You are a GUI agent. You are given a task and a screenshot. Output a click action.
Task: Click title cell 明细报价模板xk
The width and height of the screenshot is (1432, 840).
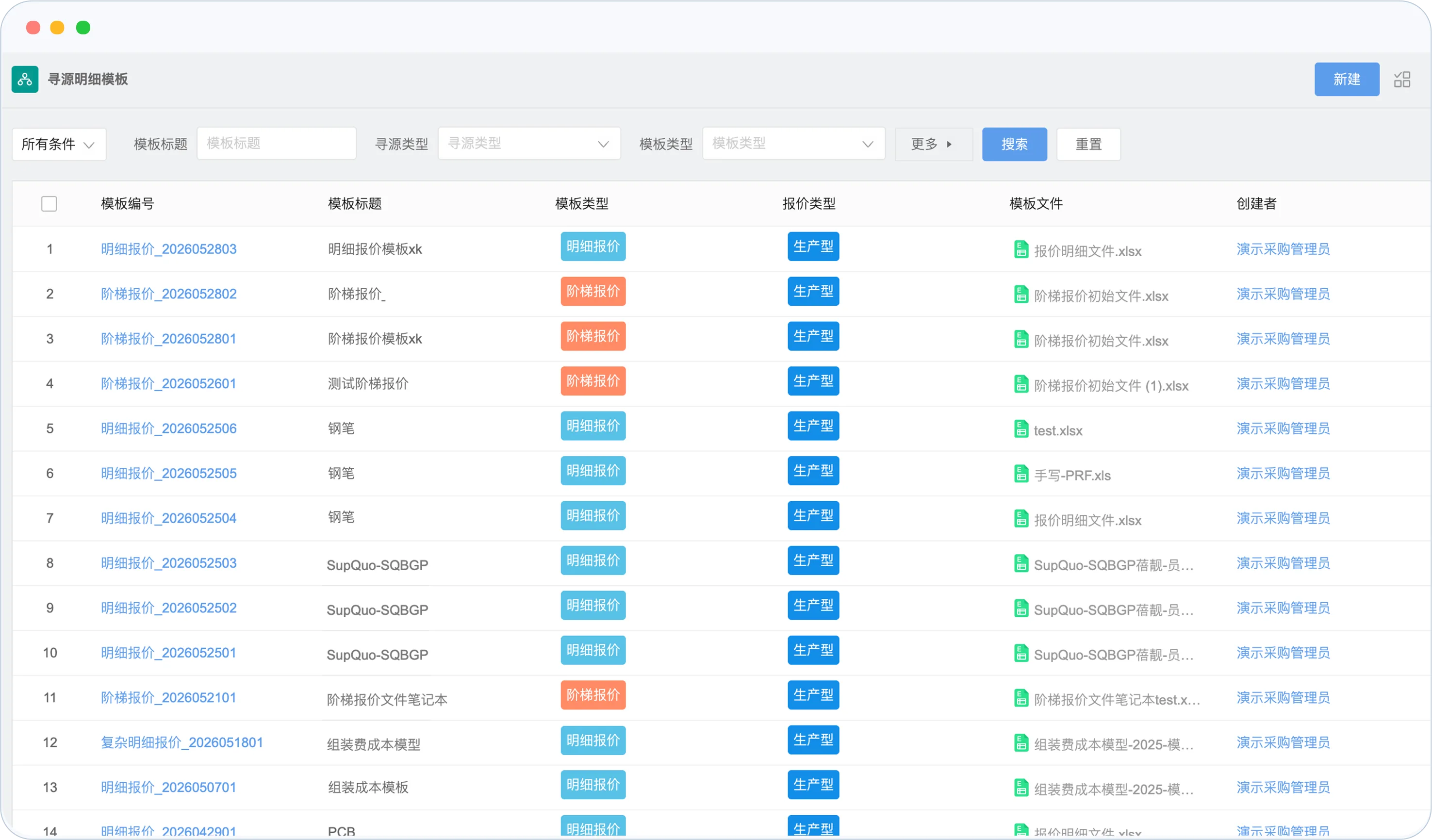pyautogui.click(x=375, y=249)
